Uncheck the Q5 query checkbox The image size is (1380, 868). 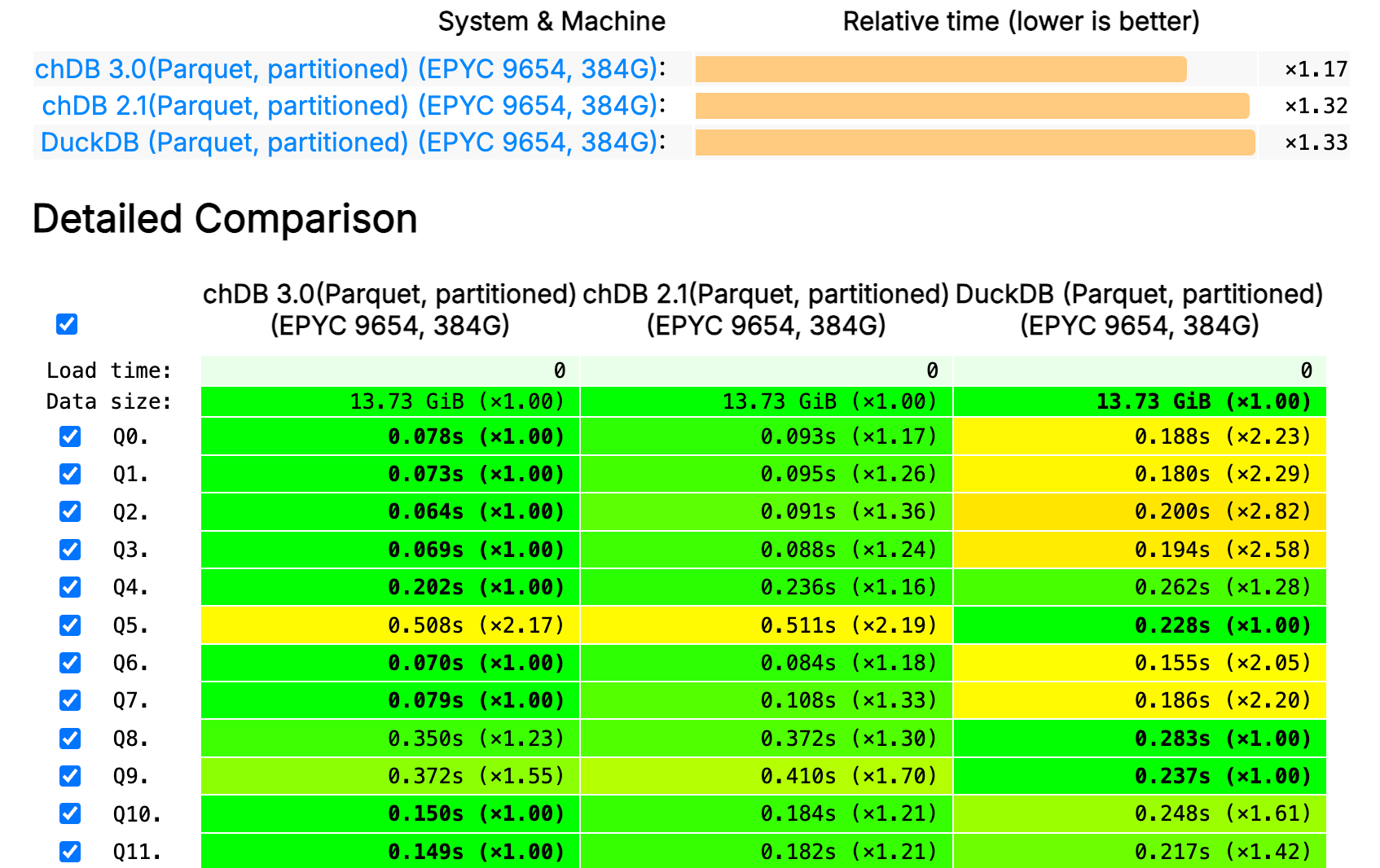pos(70,625)
